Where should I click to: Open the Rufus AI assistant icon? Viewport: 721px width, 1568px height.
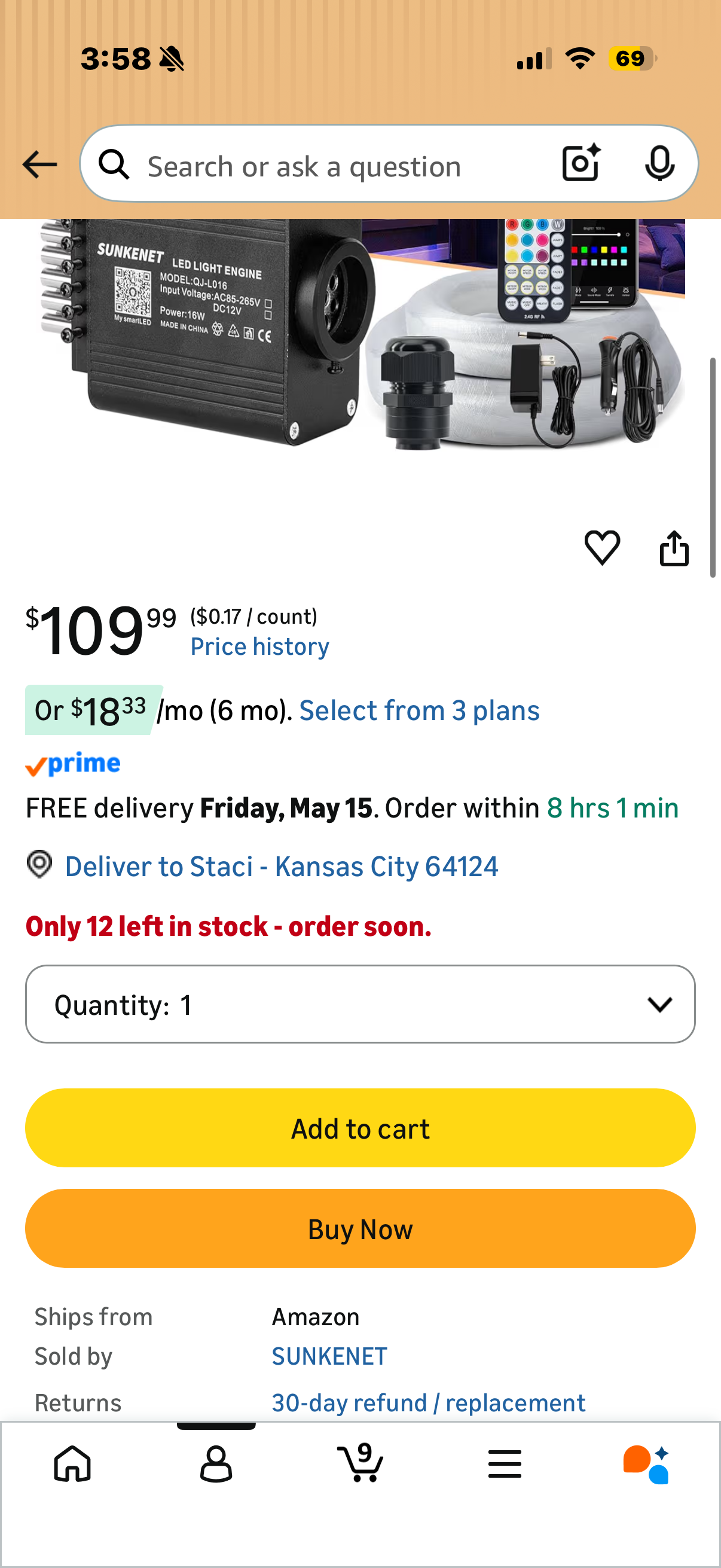(646, 1464)
